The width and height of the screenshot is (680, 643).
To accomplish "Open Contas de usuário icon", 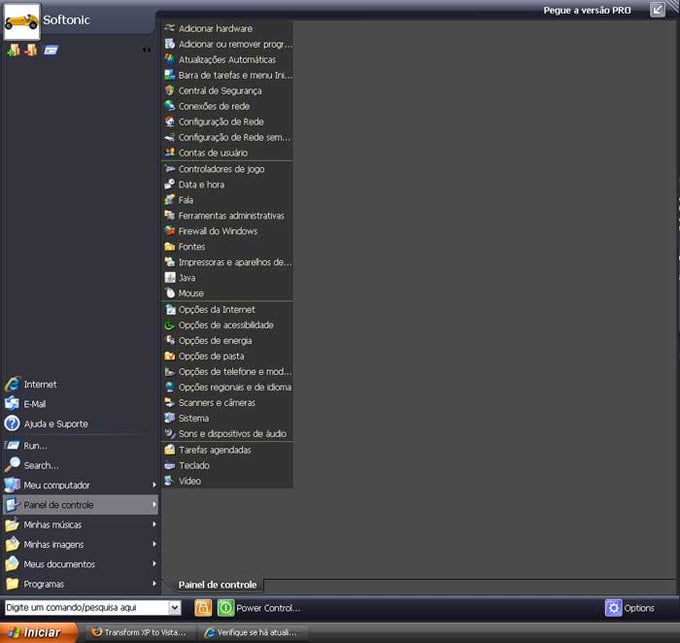I will pyautogui.click(x=170, y=153).
